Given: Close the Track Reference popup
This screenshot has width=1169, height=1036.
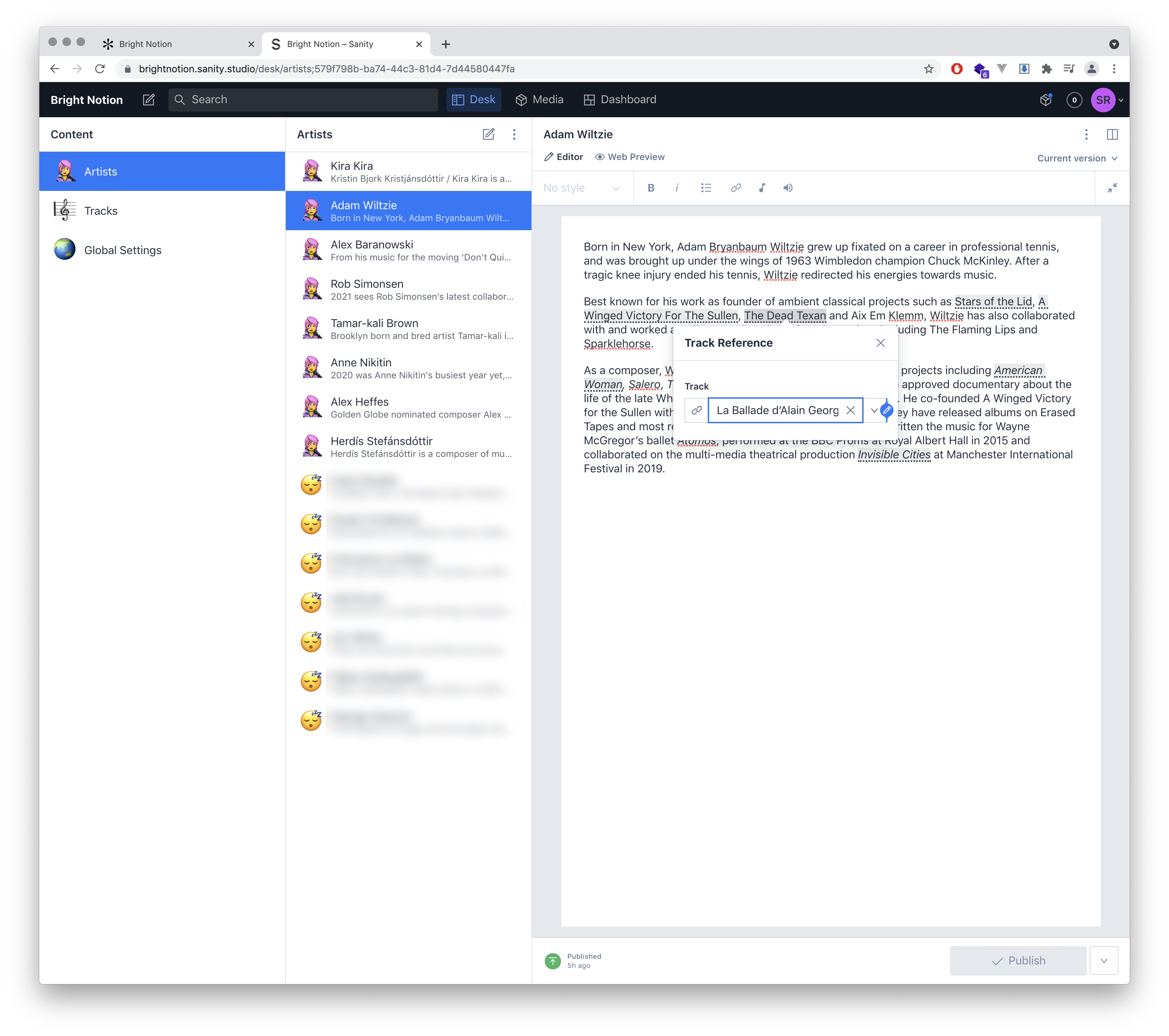Looking at the screenshot, I should point(880,343).
